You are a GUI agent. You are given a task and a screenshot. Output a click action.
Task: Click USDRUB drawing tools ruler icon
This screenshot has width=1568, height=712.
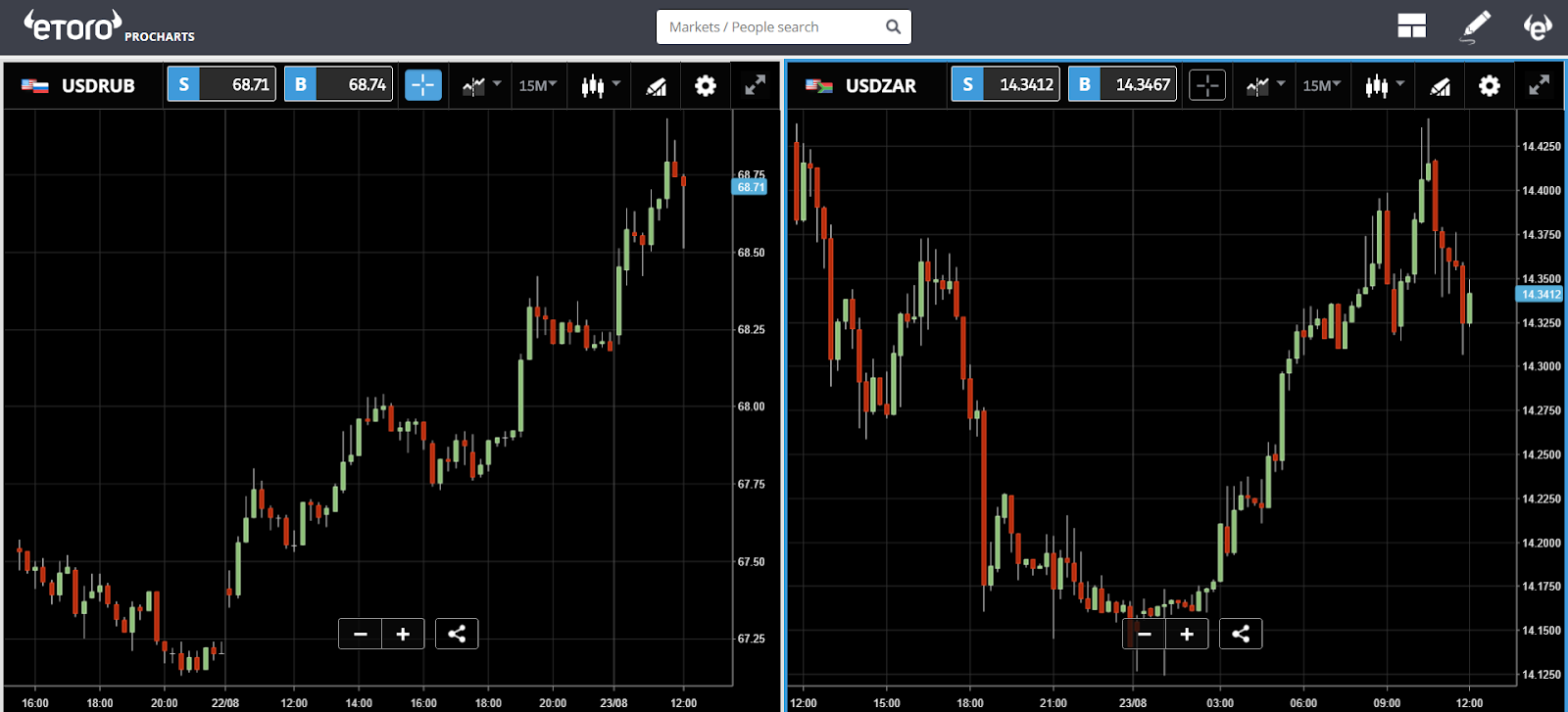pyautogui.click(x=657, y=86)
